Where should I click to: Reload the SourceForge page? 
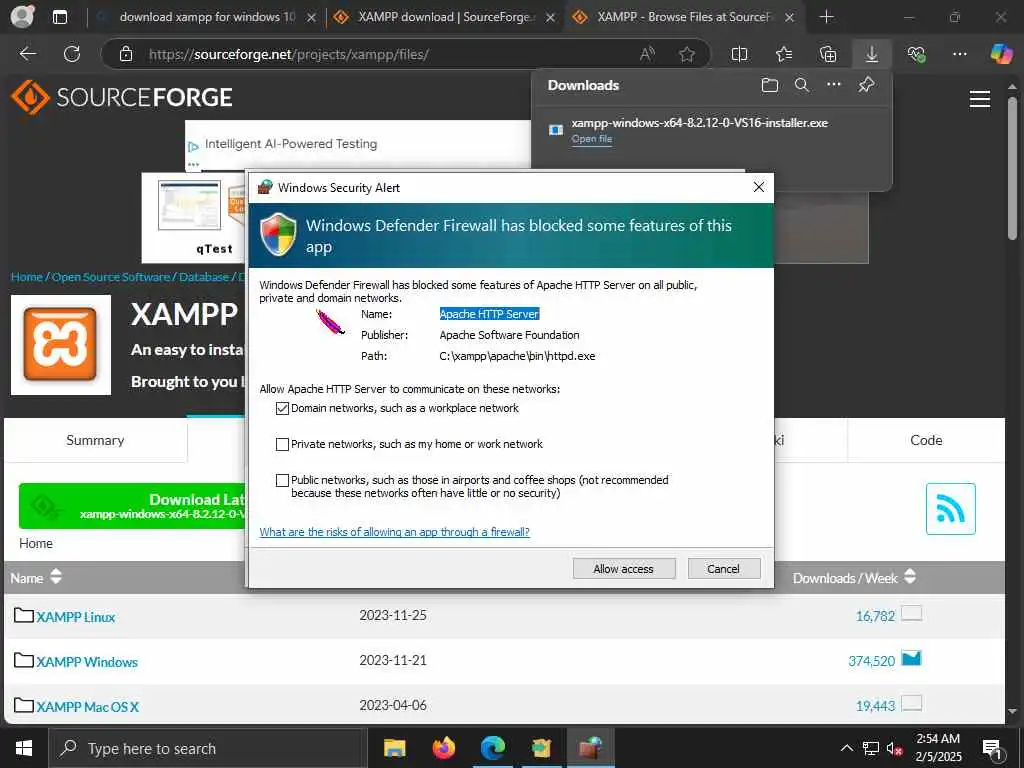pos(72,54)
